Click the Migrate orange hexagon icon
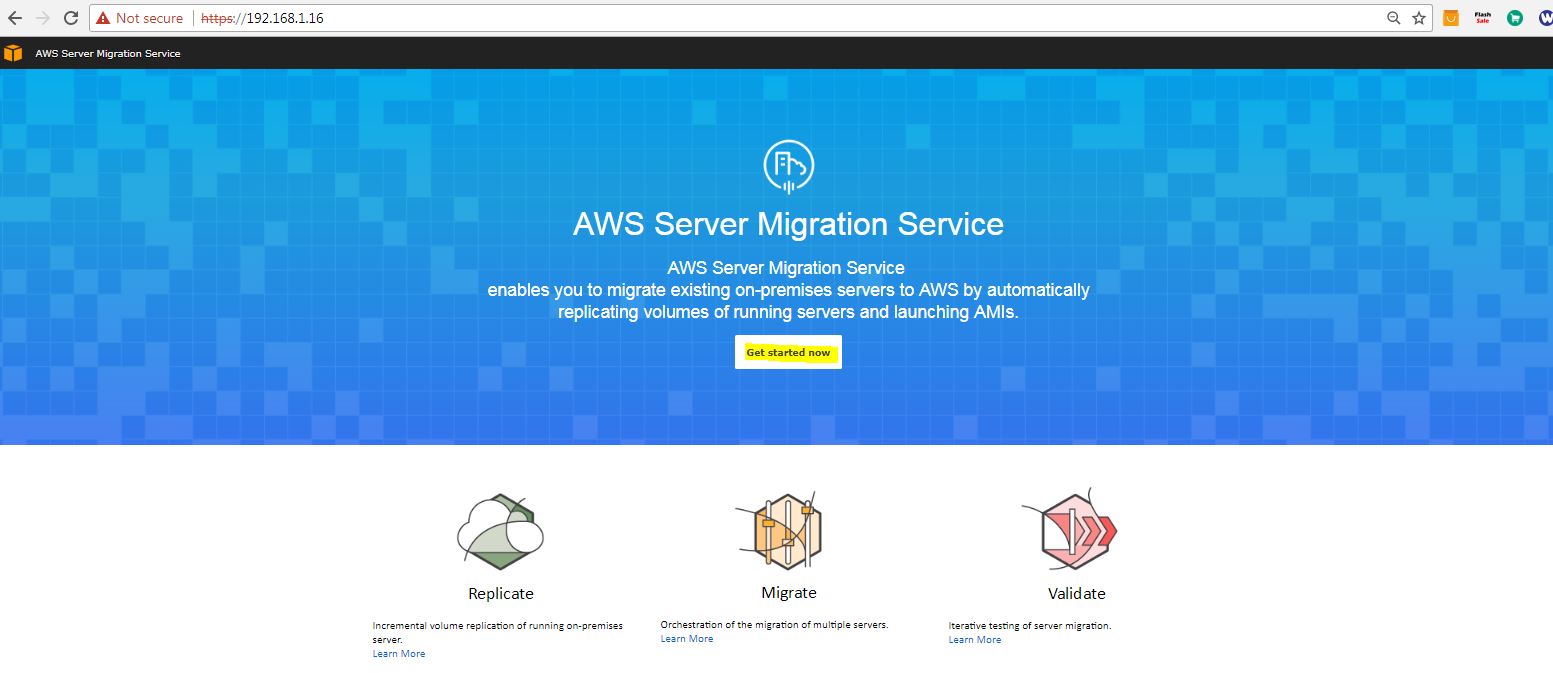Viewport: 1553px width, 673px height. pyautogui.click(x=788, y=531)
